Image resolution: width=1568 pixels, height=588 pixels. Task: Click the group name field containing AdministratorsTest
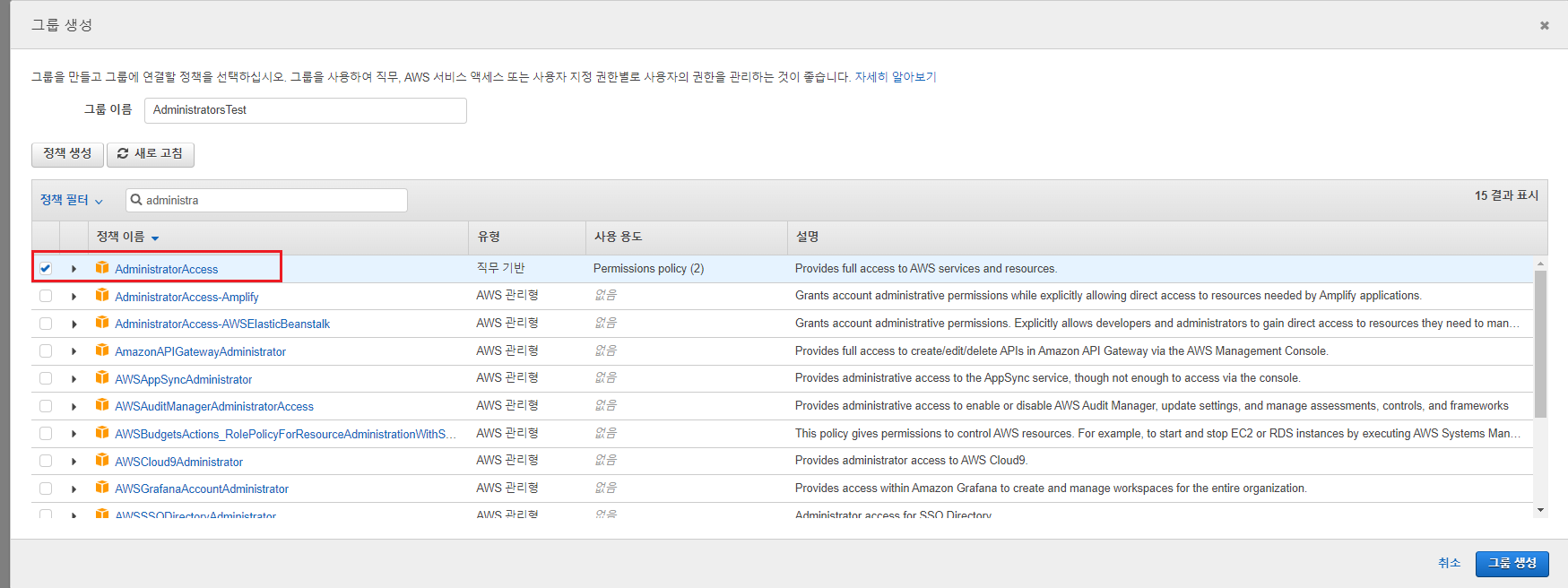coord(306,110)
